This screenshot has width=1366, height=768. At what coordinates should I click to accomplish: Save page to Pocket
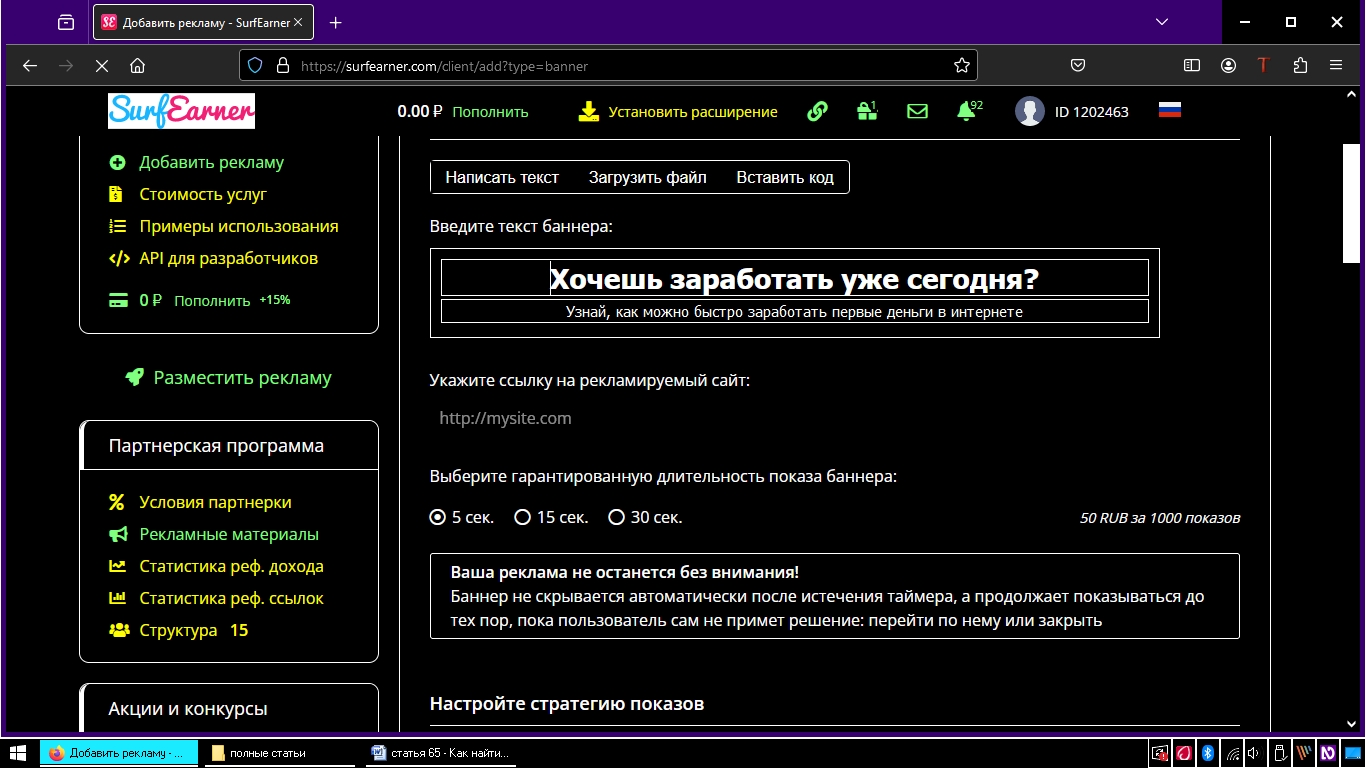1078,65
